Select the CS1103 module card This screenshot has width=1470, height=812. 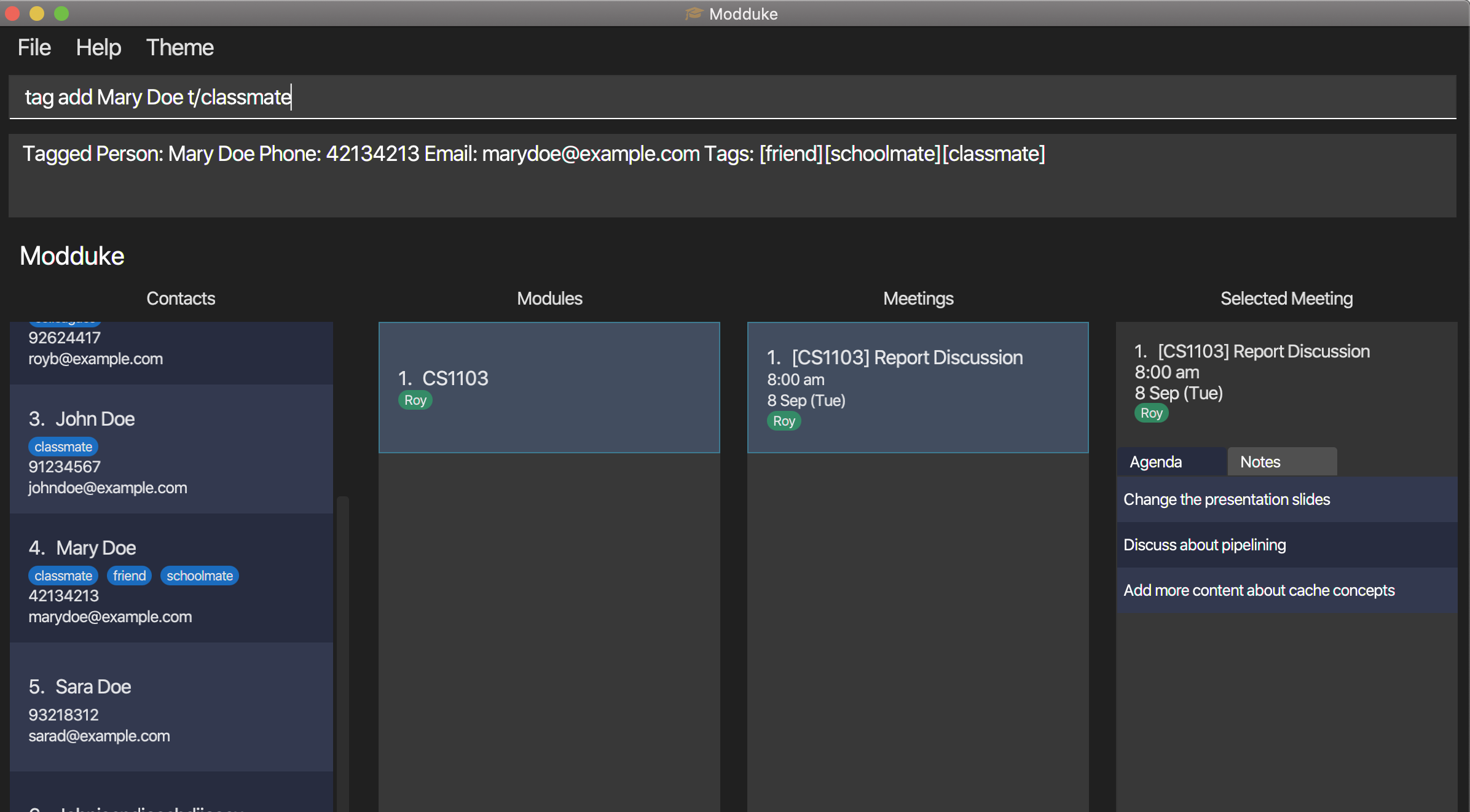coord(549,387)
